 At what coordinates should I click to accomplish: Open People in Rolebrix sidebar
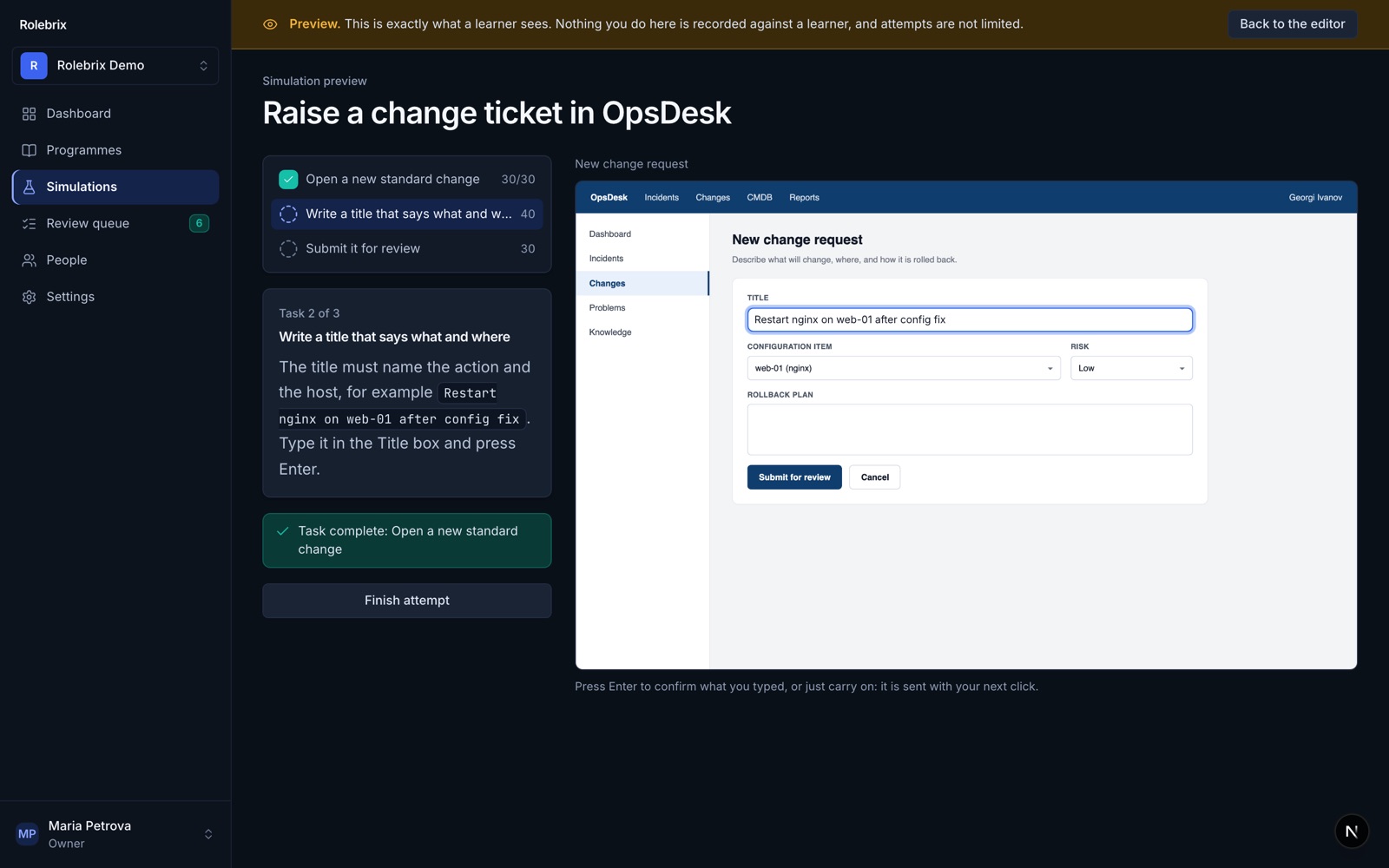click(x=115, y=260)
